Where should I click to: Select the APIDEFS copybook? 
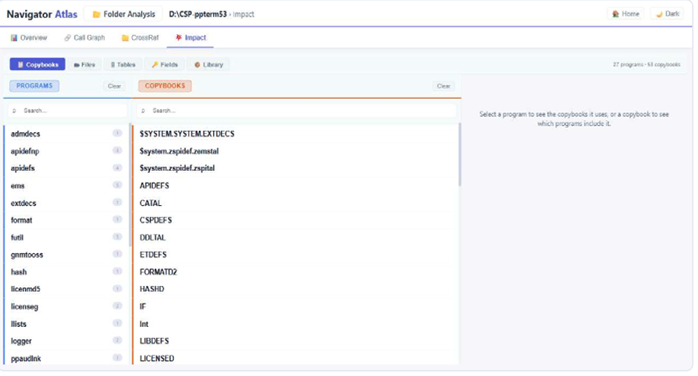click(296, 186)
